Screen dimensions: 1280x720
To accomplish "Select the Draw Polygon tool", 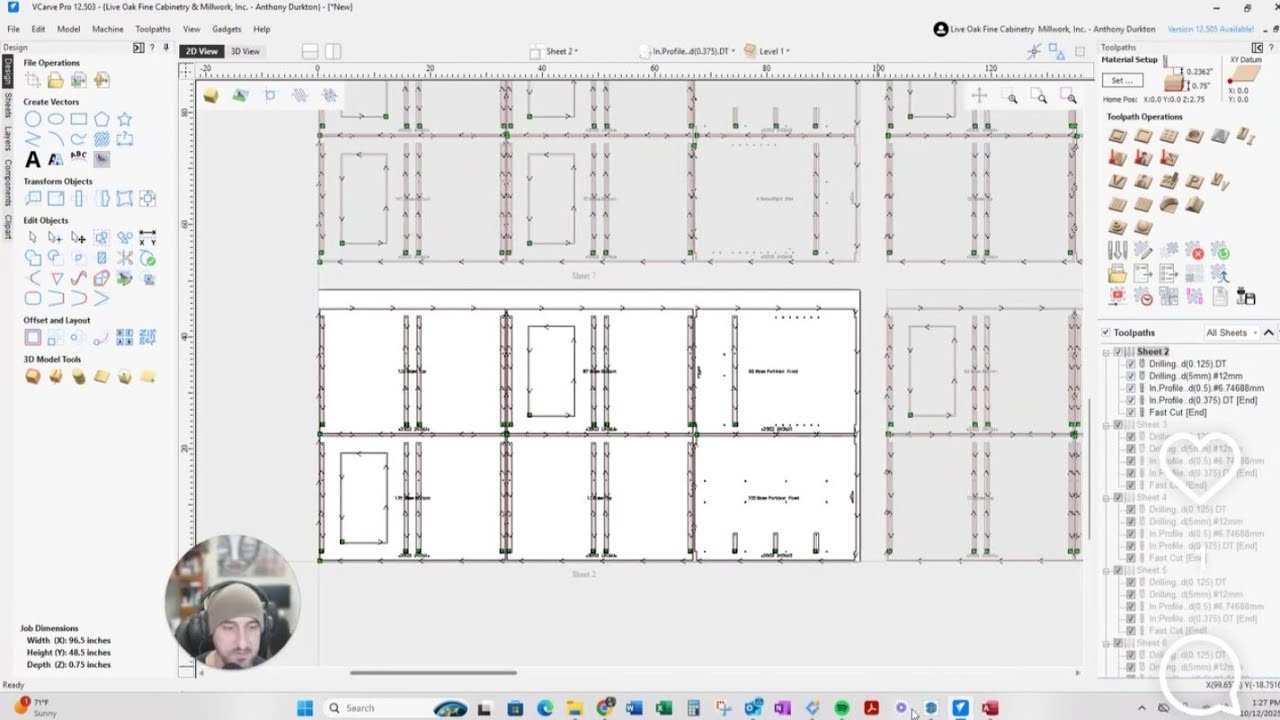I will [x=102, y=119].
